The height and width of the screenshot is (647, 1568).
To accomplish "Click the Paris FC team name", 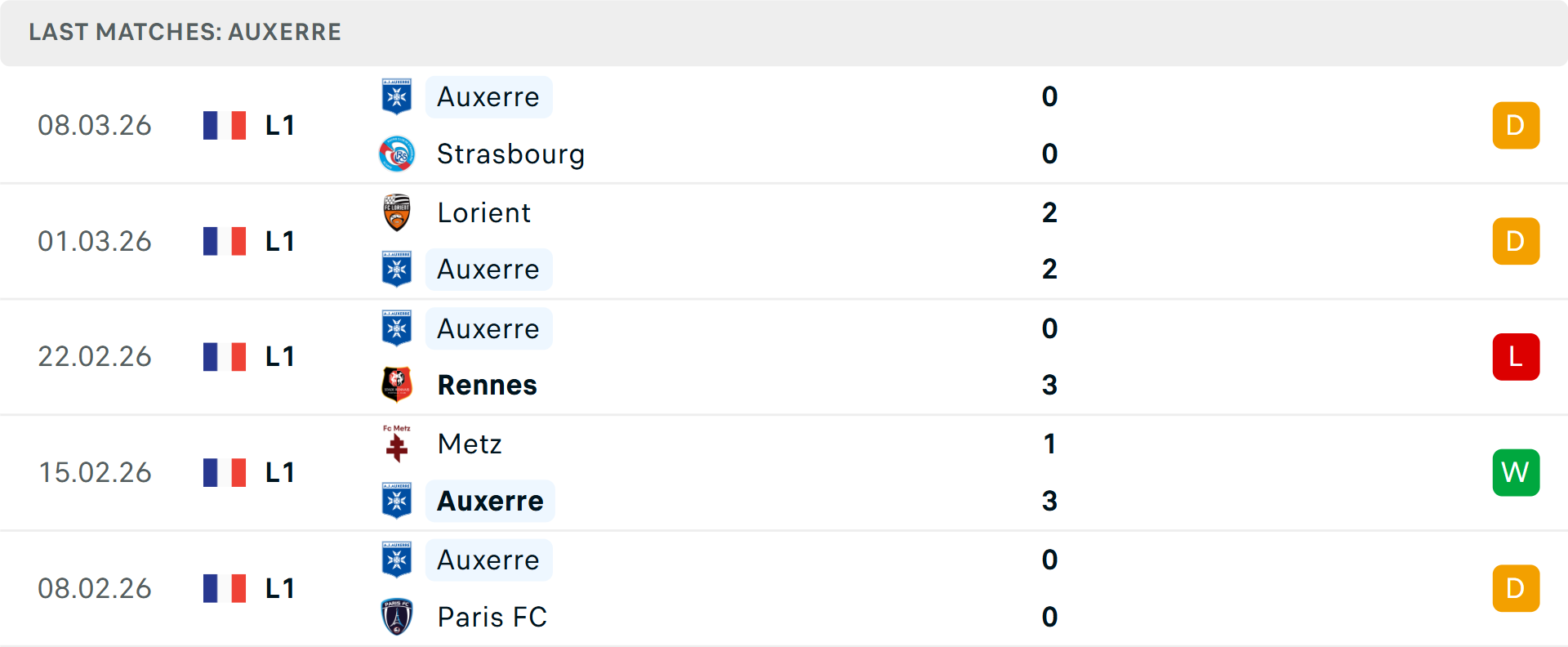I will pyautogui.click(x=492, y=617).
